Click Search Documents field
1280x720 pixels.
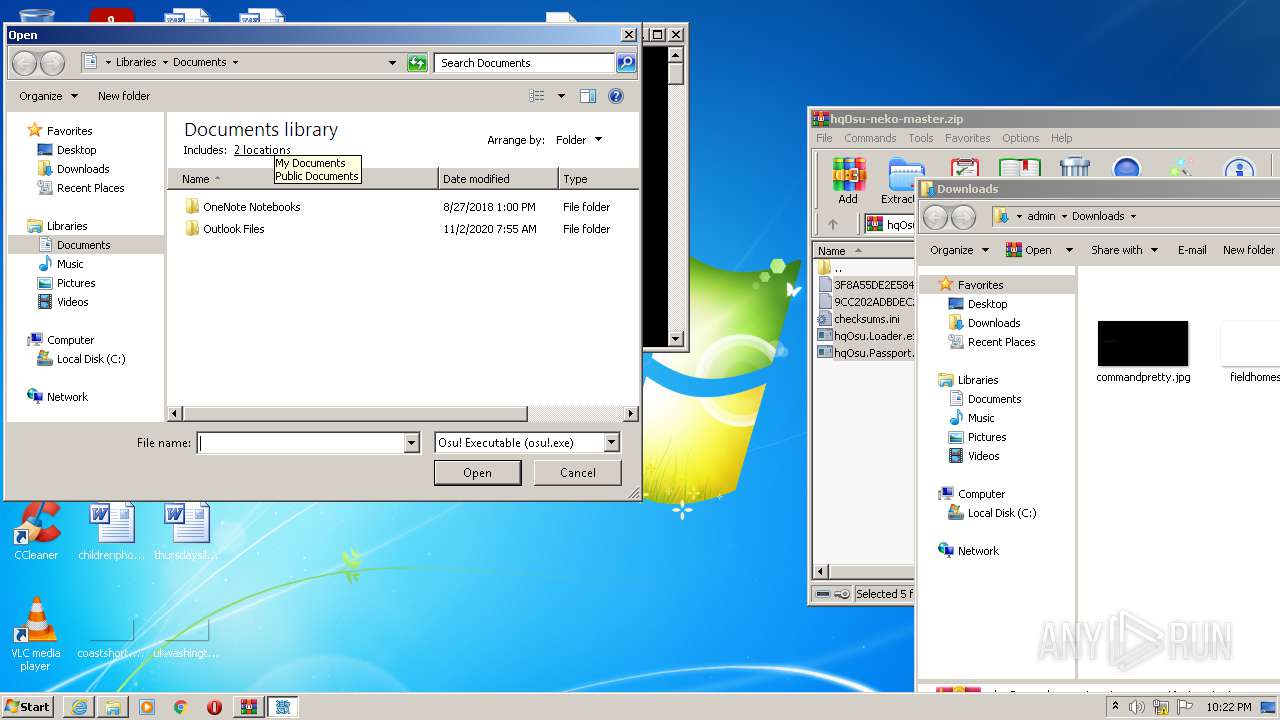click(525, 63)
